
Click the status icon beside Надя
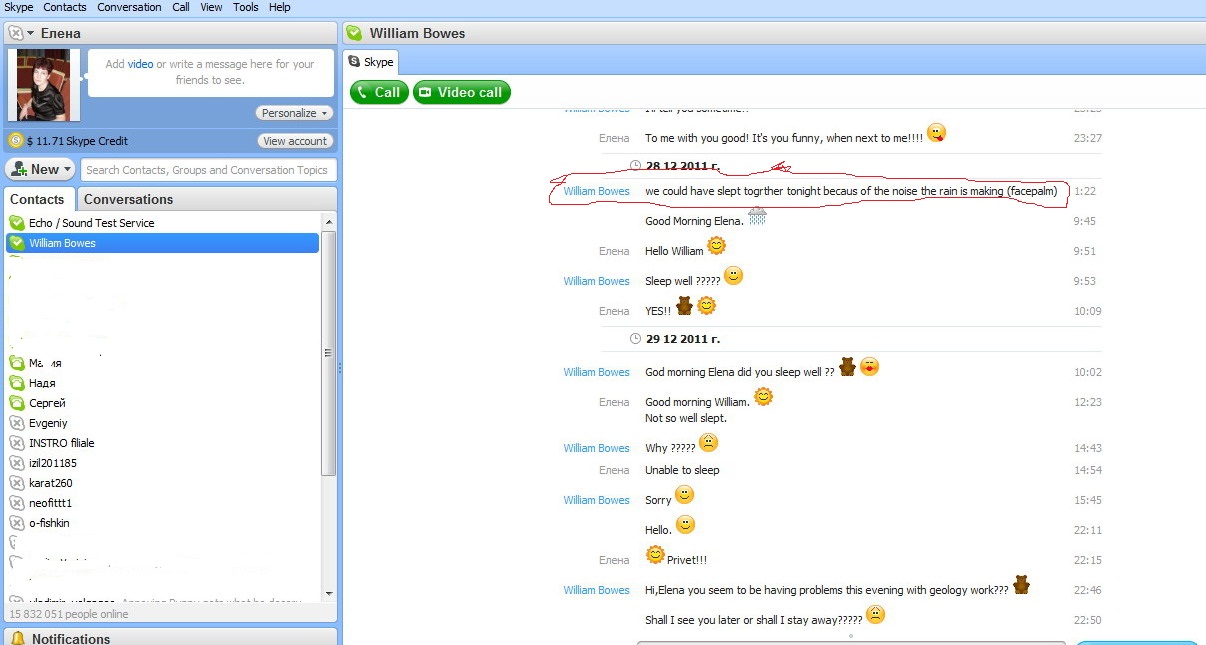coord(17,383)
